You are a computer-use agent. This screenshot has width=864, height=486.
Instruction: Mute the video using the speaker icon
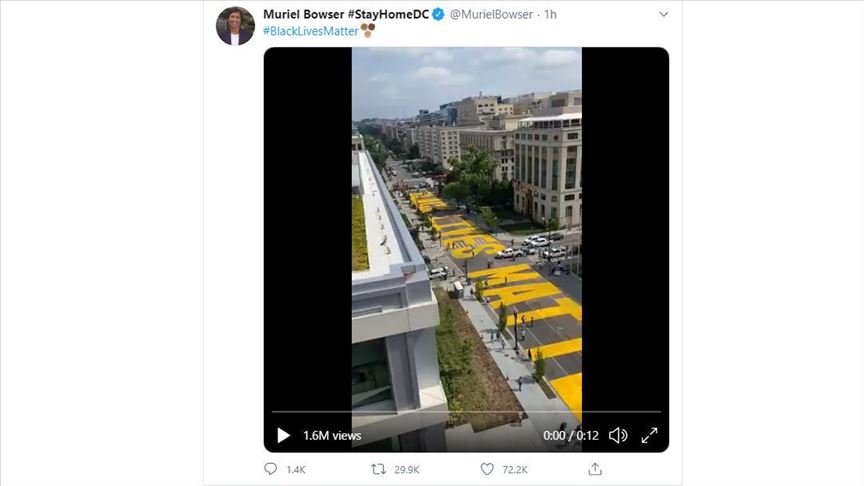pyautogui.click(x=618, y=435)
